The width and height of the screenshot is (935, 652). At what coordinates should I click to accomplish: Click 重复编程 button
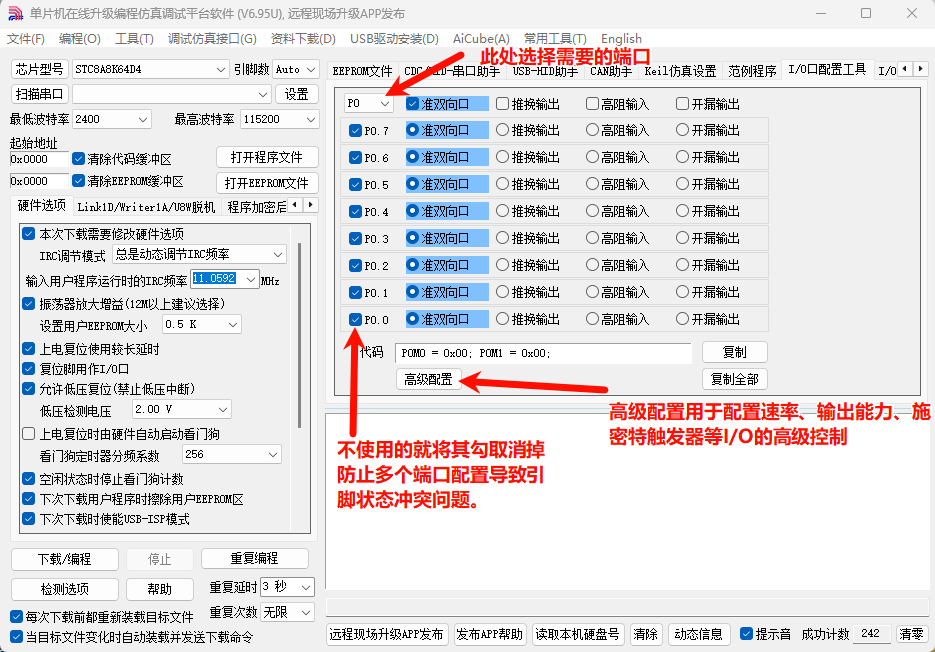click(x=255, y=558)
